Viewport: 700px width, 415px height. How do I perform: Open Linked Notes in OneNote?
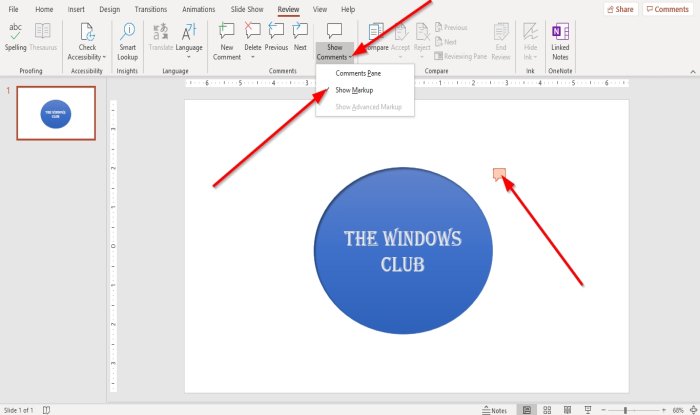click(560, 42)
